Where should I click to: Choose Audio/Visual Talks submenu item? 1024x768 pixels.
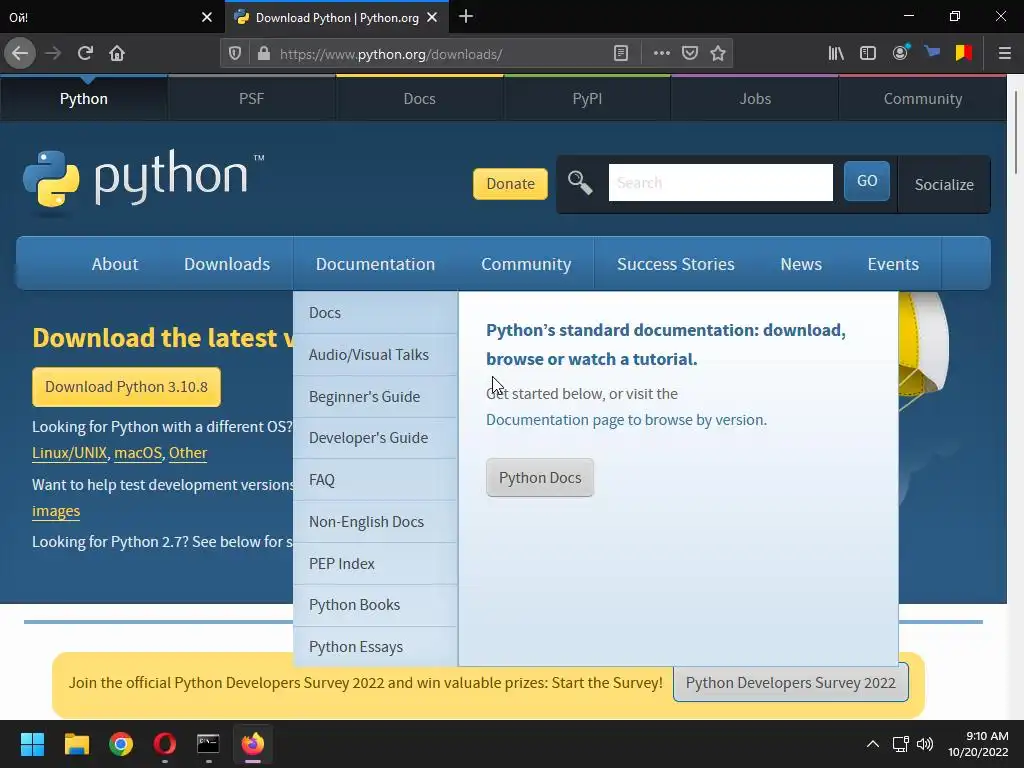(x=376, y=355)
